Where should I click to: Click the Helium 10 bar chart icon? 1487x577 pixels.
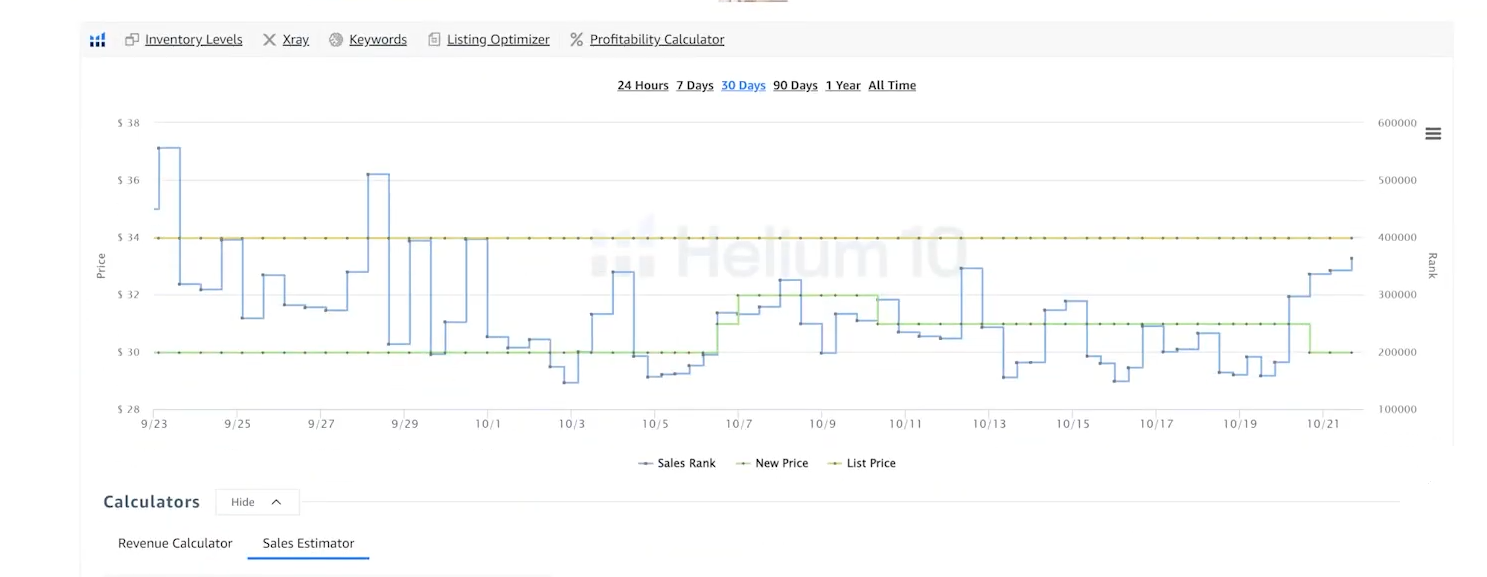[97, 40]
